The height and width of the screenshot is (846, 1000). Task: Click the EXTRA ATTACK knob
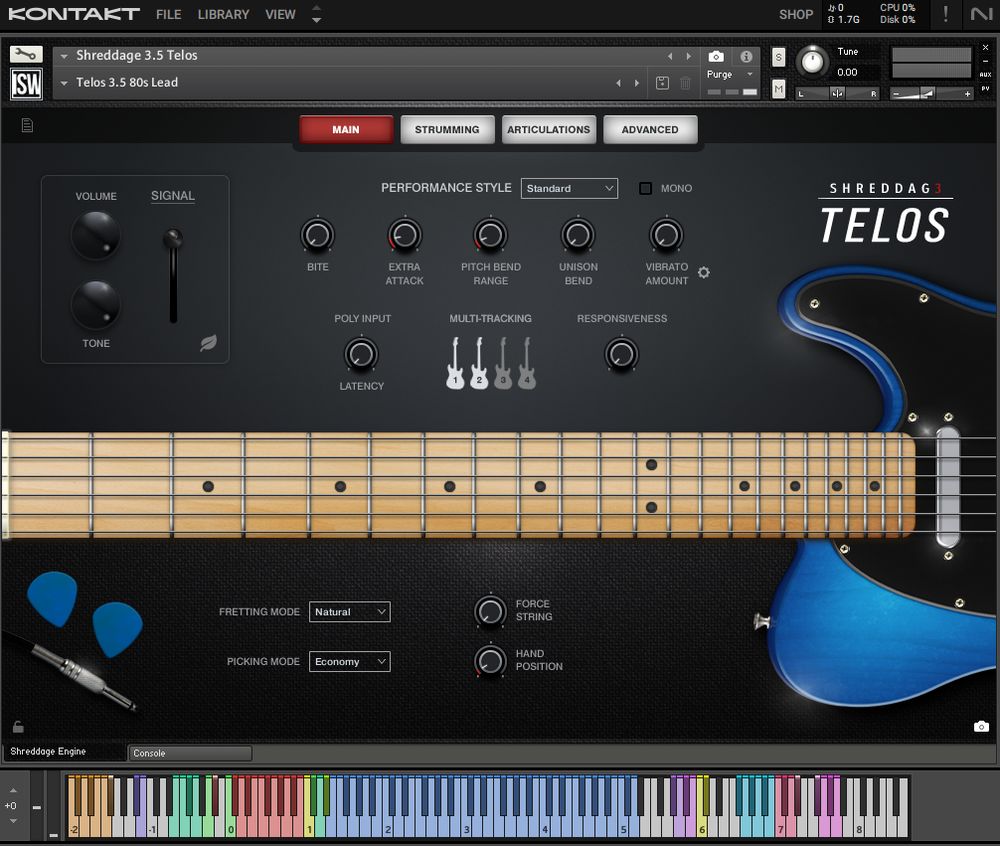coord(404,235)
